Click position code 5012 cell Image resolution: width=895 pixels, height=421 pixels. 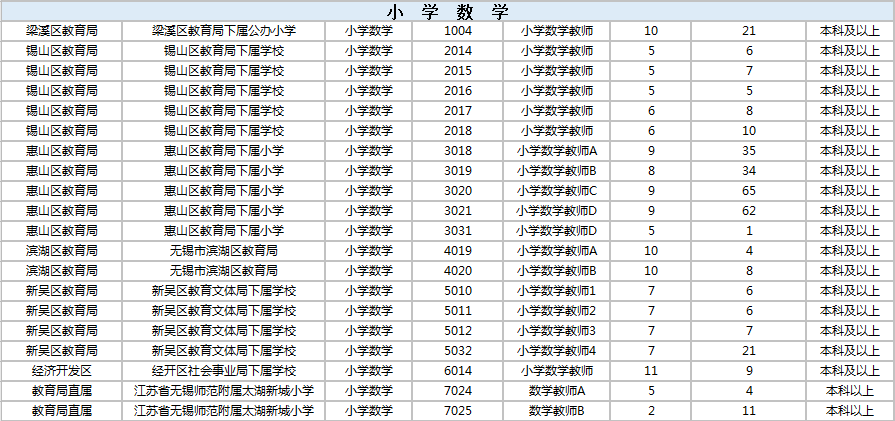[457, 331]
